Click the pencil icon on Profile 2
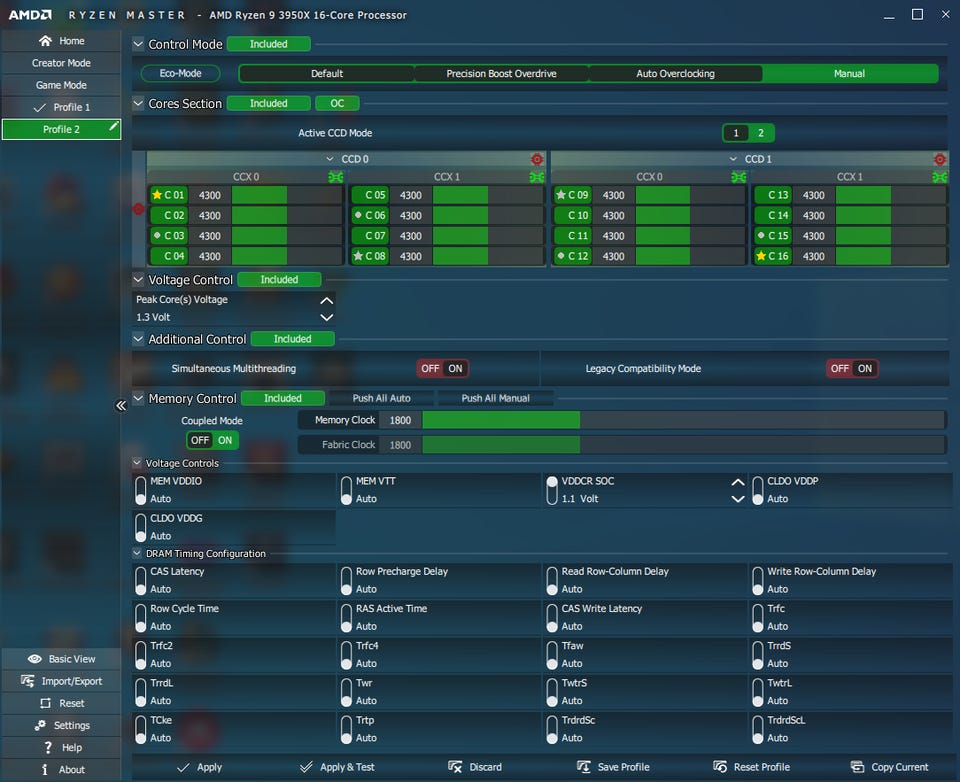 click(113, 126)
